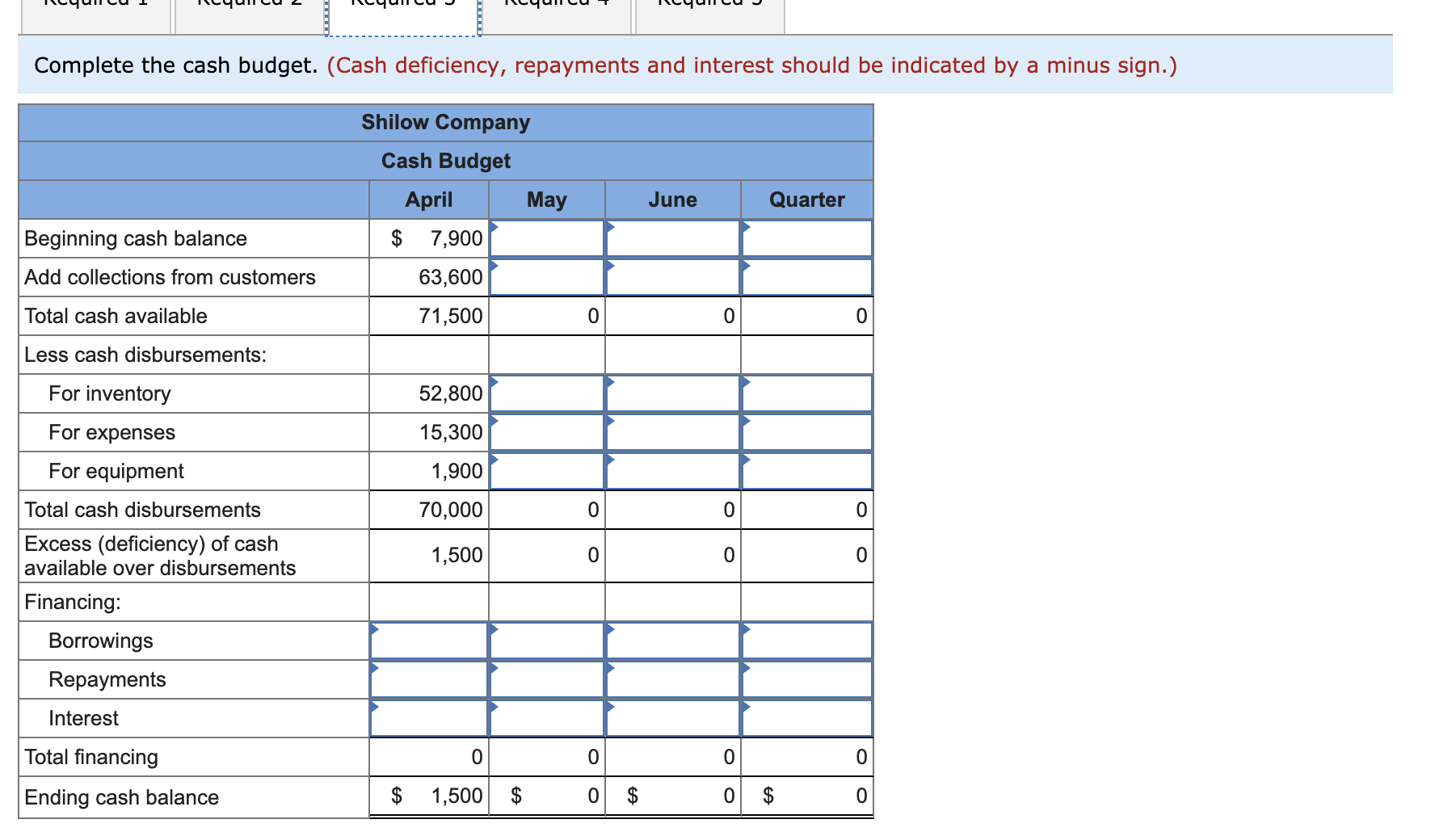Click the Ending cash balance row label
Viewport: 1456px width, 832px height.
click(x=122, y=797)
